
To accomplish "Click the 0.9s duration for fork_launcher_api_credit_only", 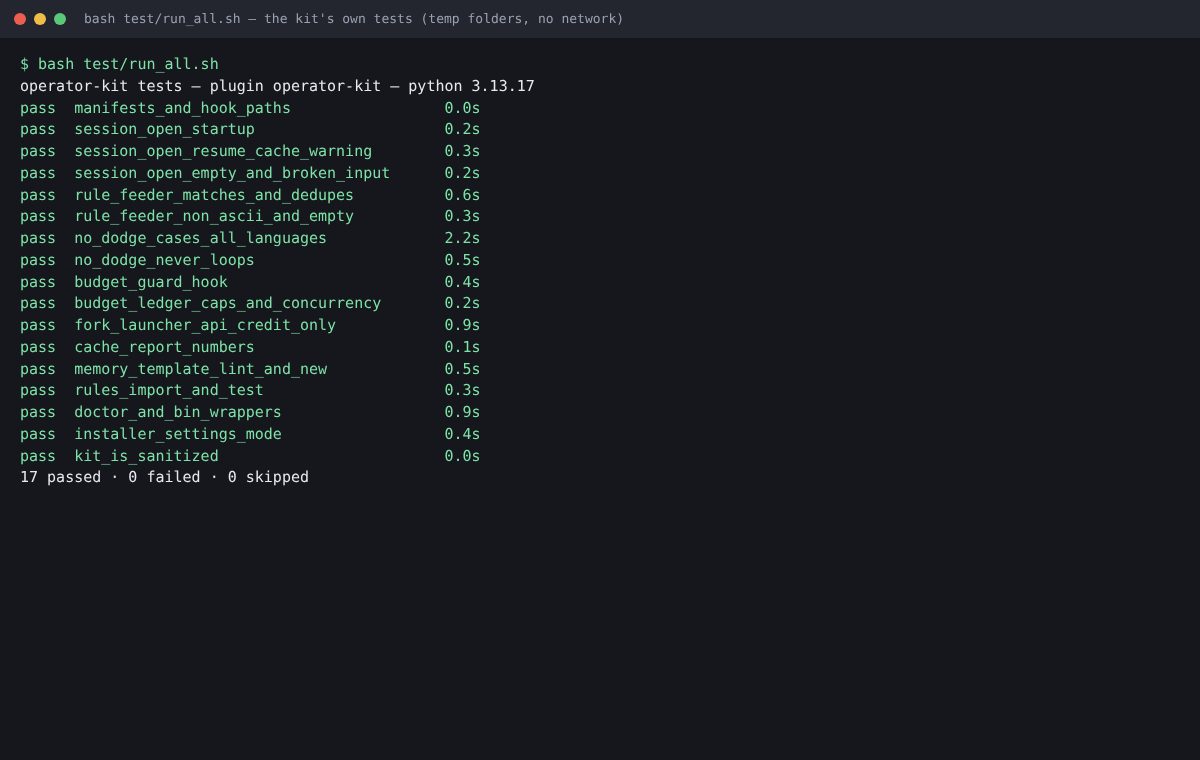I will pos(462,325).
